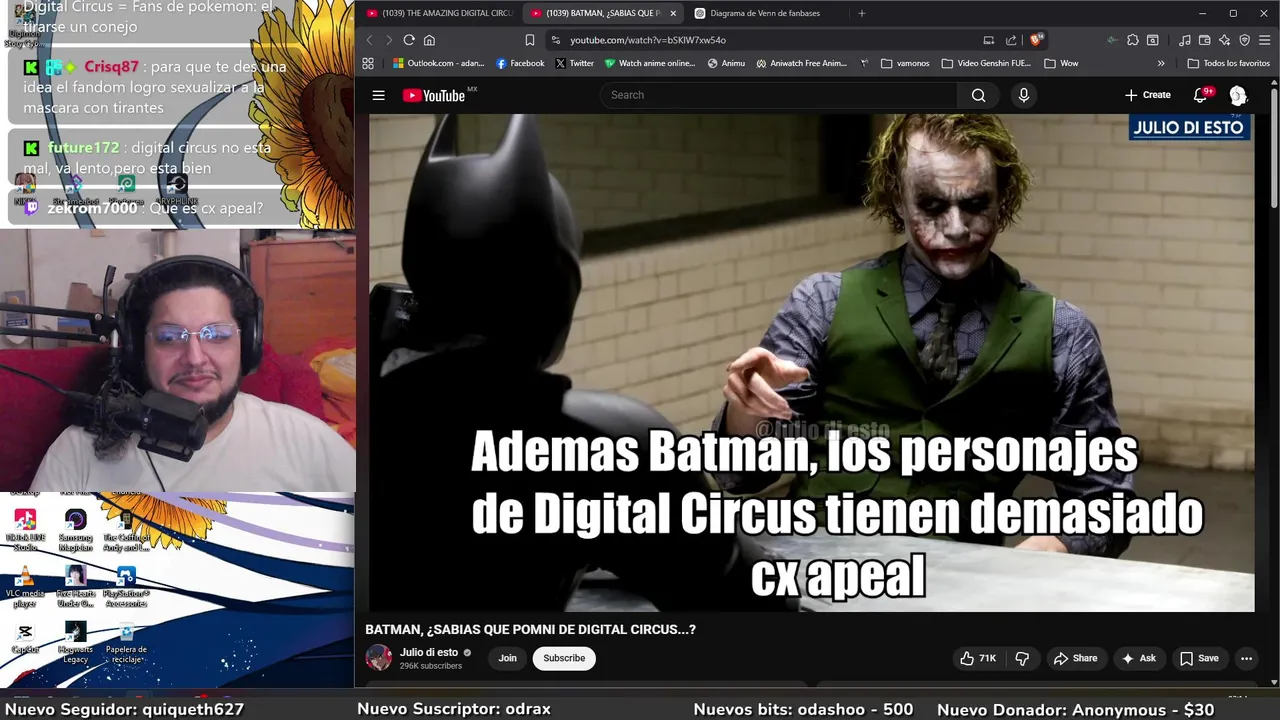Open the YouTube hamburger guide menu

pos(378,95)
